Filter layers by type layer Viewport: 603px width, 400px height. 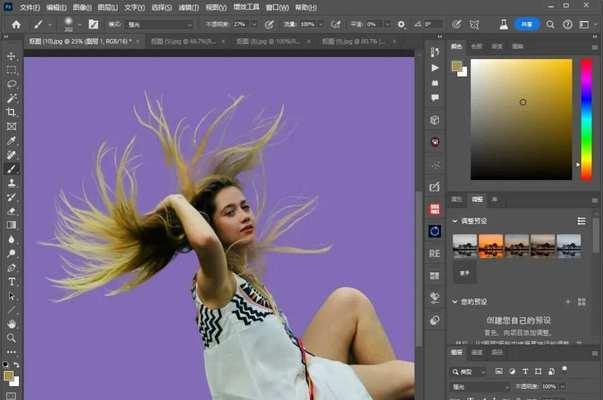(525, 371)
